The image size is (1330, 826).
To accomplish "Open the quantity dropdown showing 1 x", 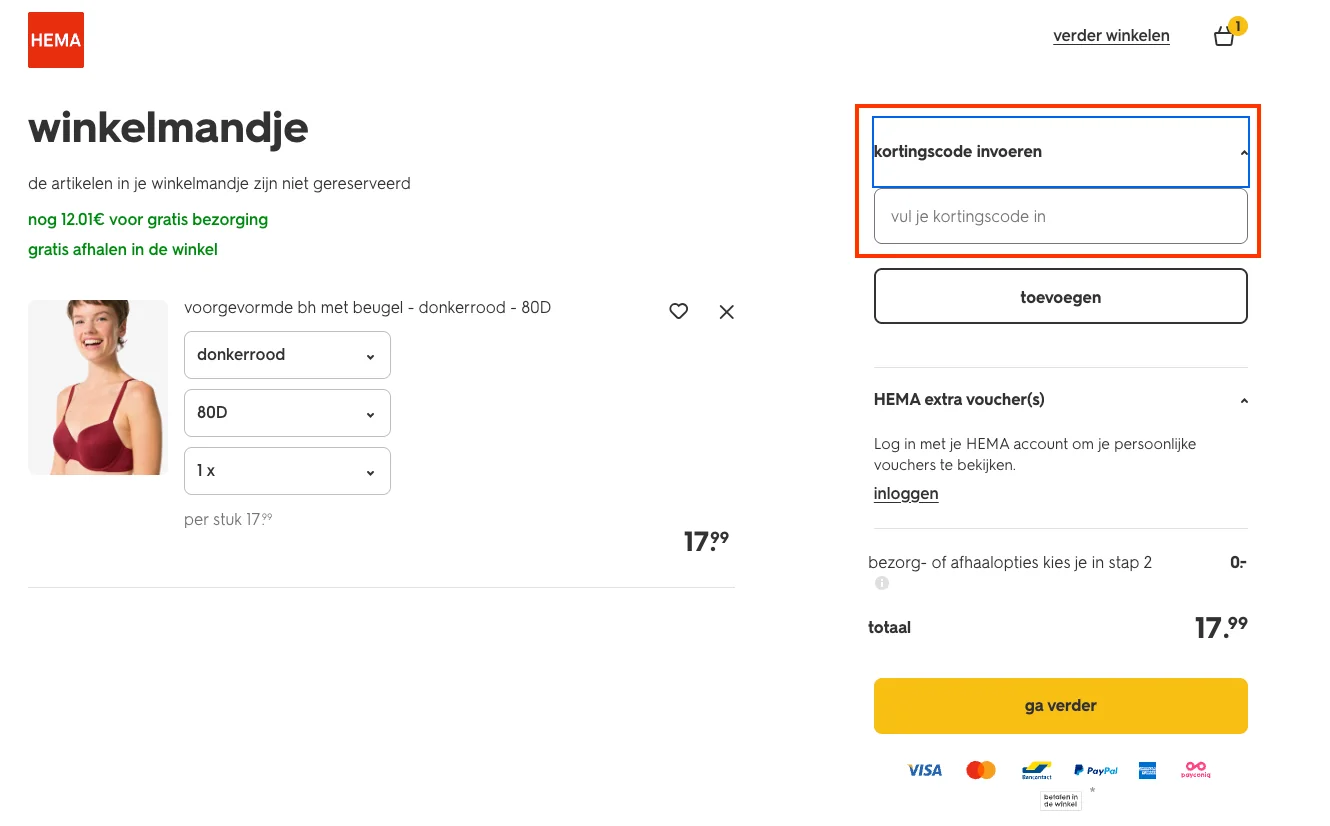I will point(287,470).
